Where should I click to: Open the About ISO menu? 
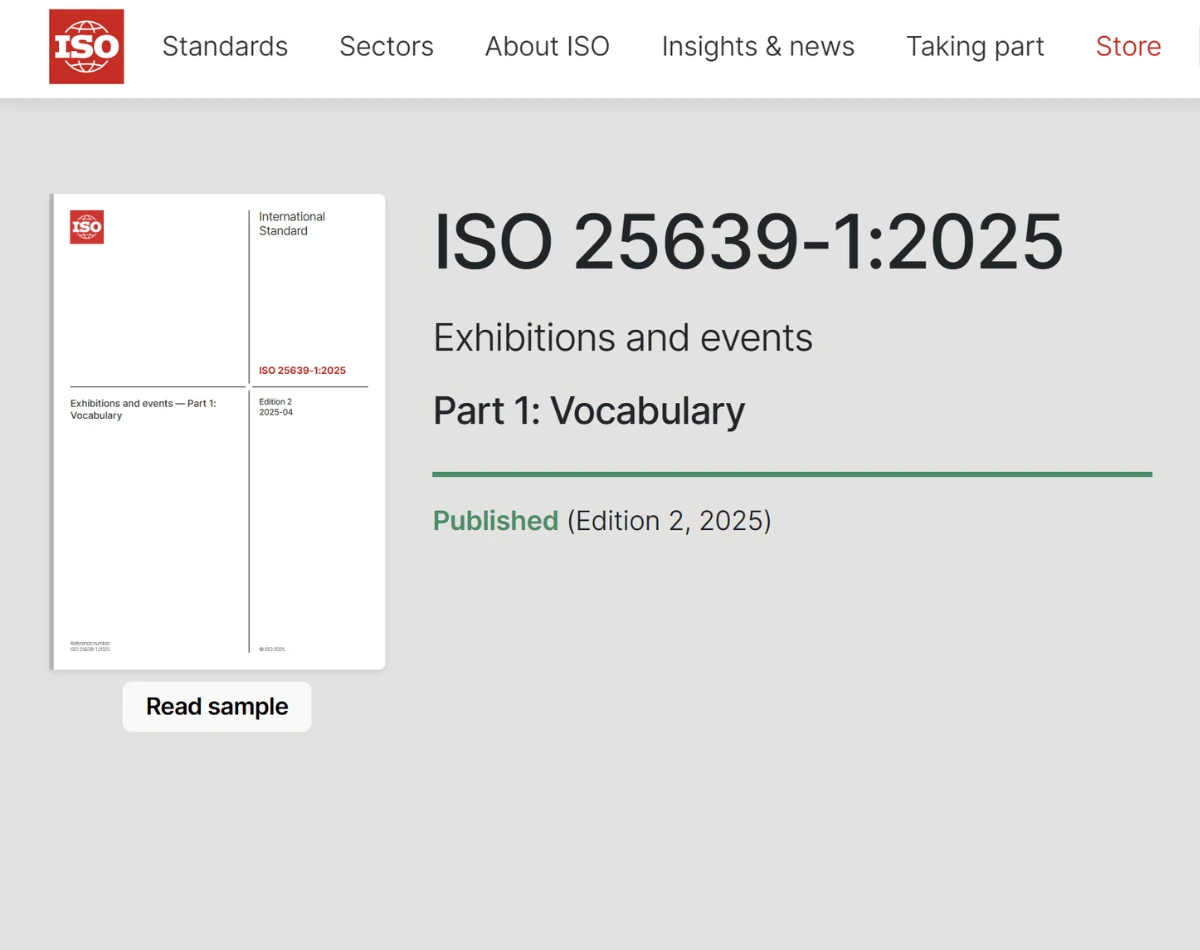(x=547, y=47)
